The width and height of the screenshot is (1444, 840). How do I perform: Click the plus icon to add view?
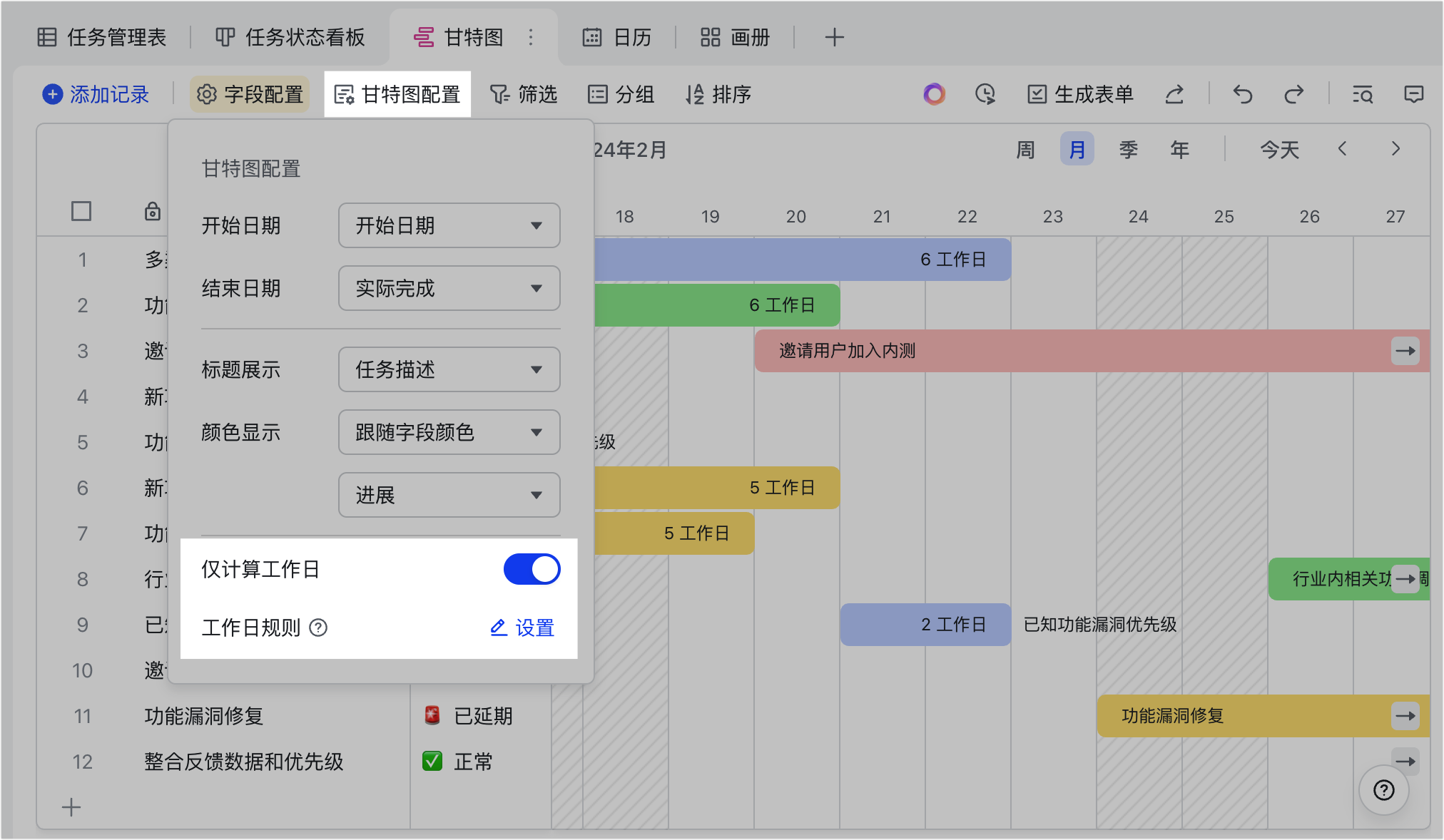pos(834,37)
